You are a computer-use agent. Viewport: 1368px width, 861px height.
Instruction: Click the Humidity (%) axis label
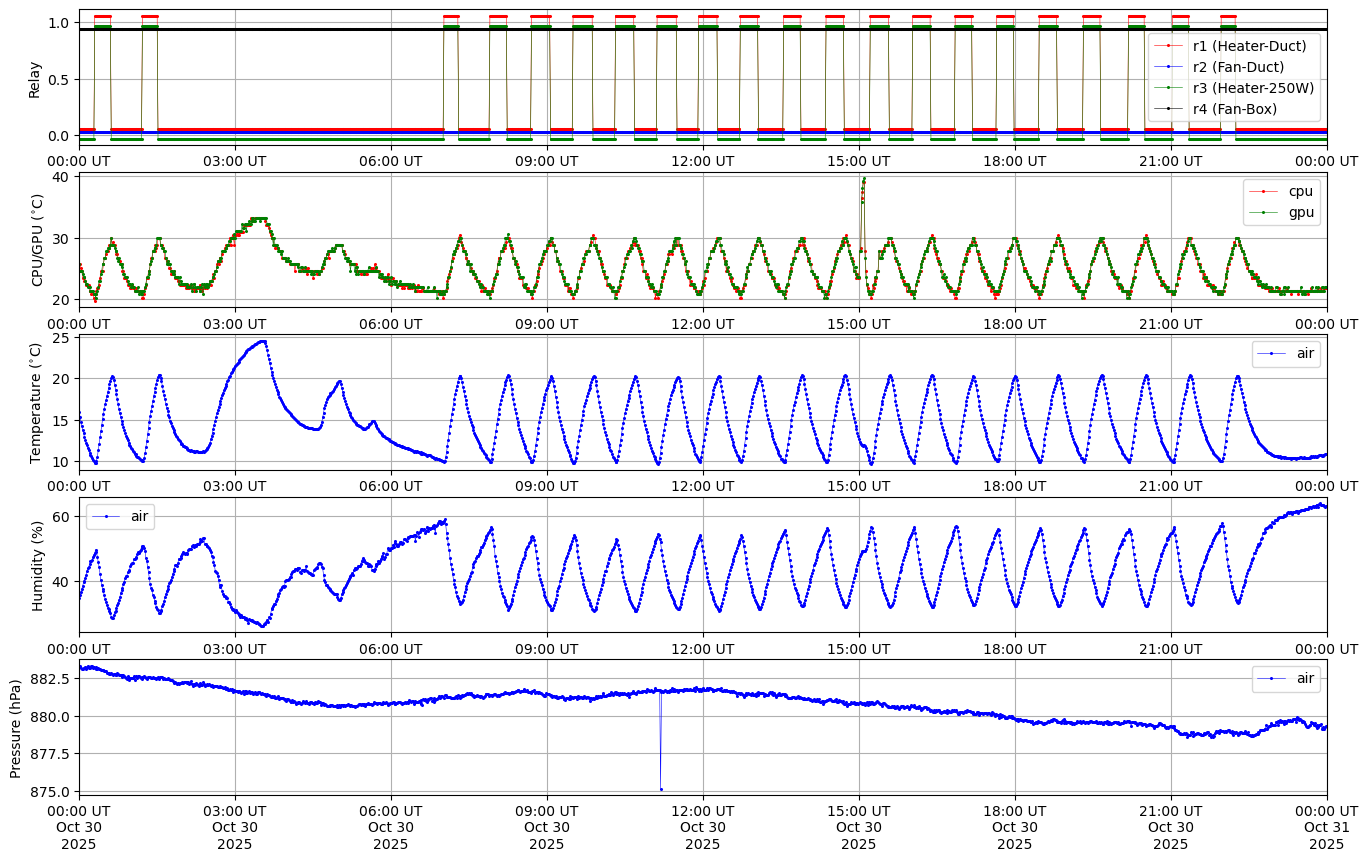point(38,565)
